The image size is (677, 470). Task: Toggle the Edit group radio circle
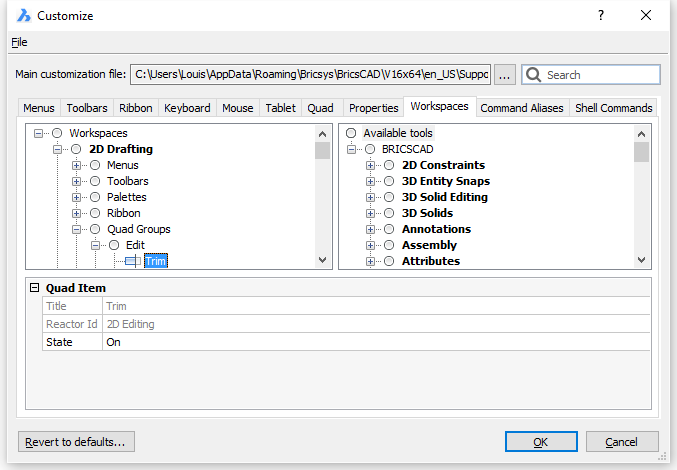[x=114, y=245]
